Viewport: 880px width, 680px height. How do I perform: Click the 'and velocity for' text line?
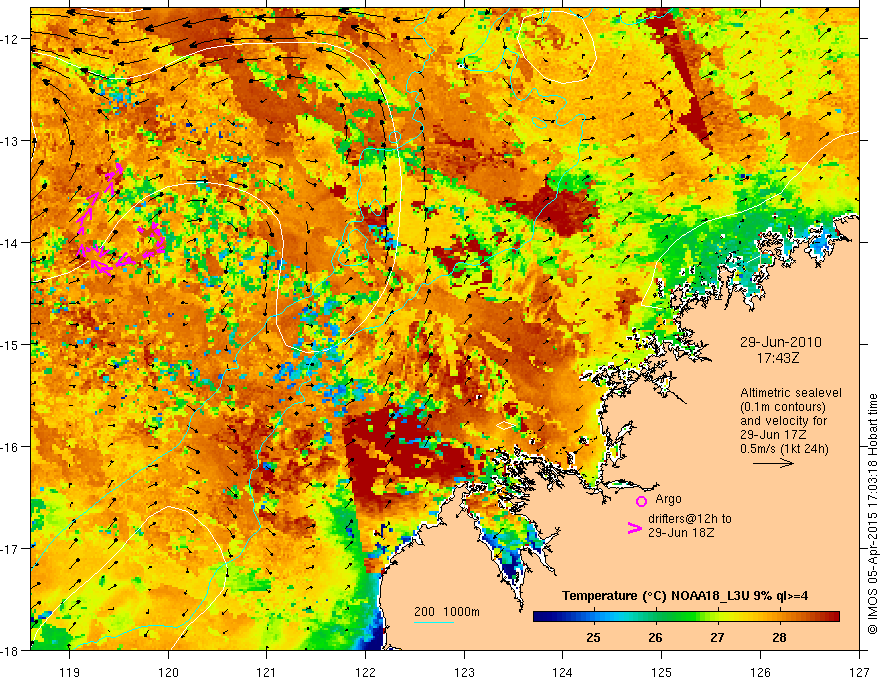tap(783, 421)
